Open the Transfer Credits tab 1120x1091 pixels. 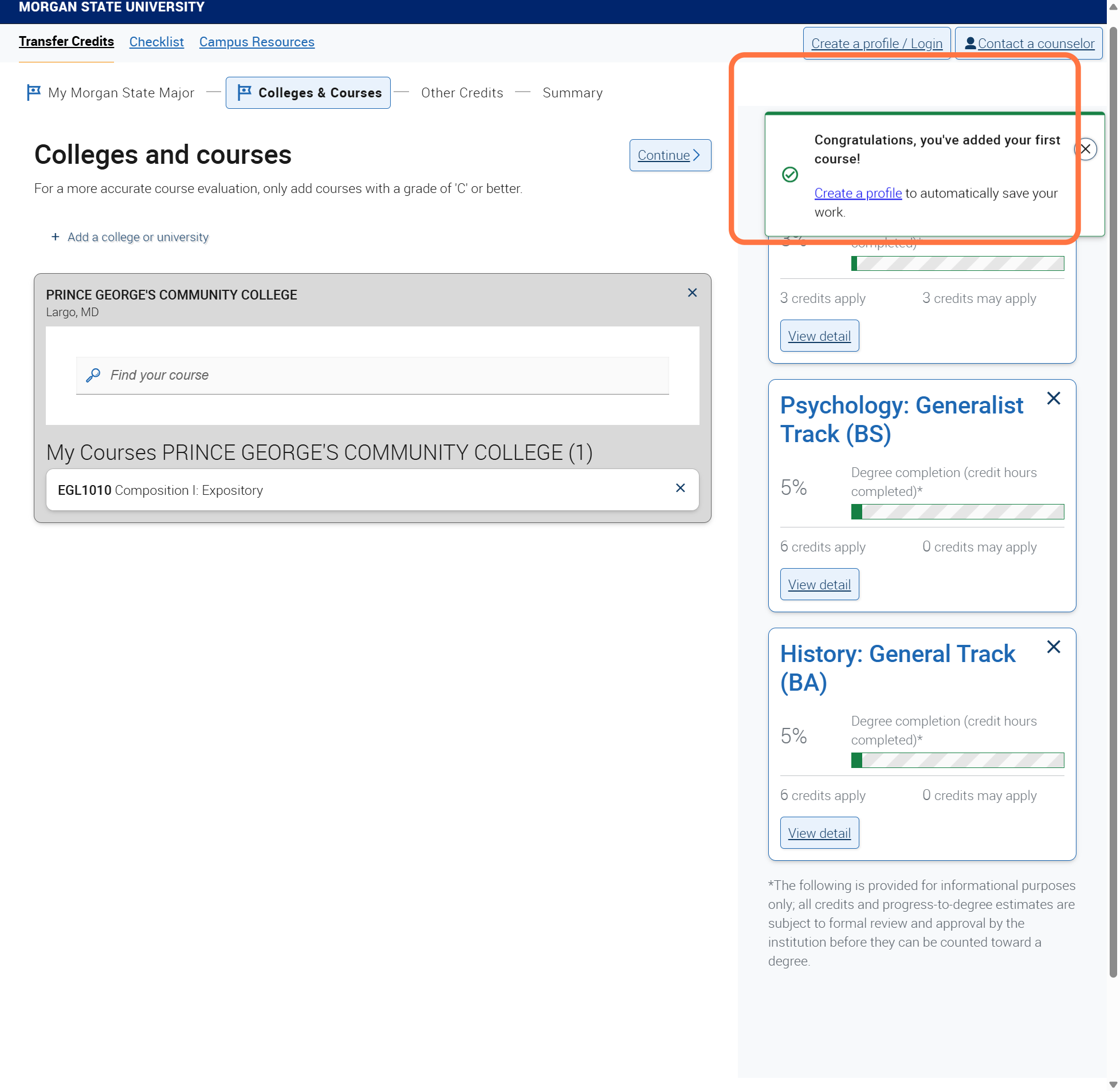[x=66, y=42]
